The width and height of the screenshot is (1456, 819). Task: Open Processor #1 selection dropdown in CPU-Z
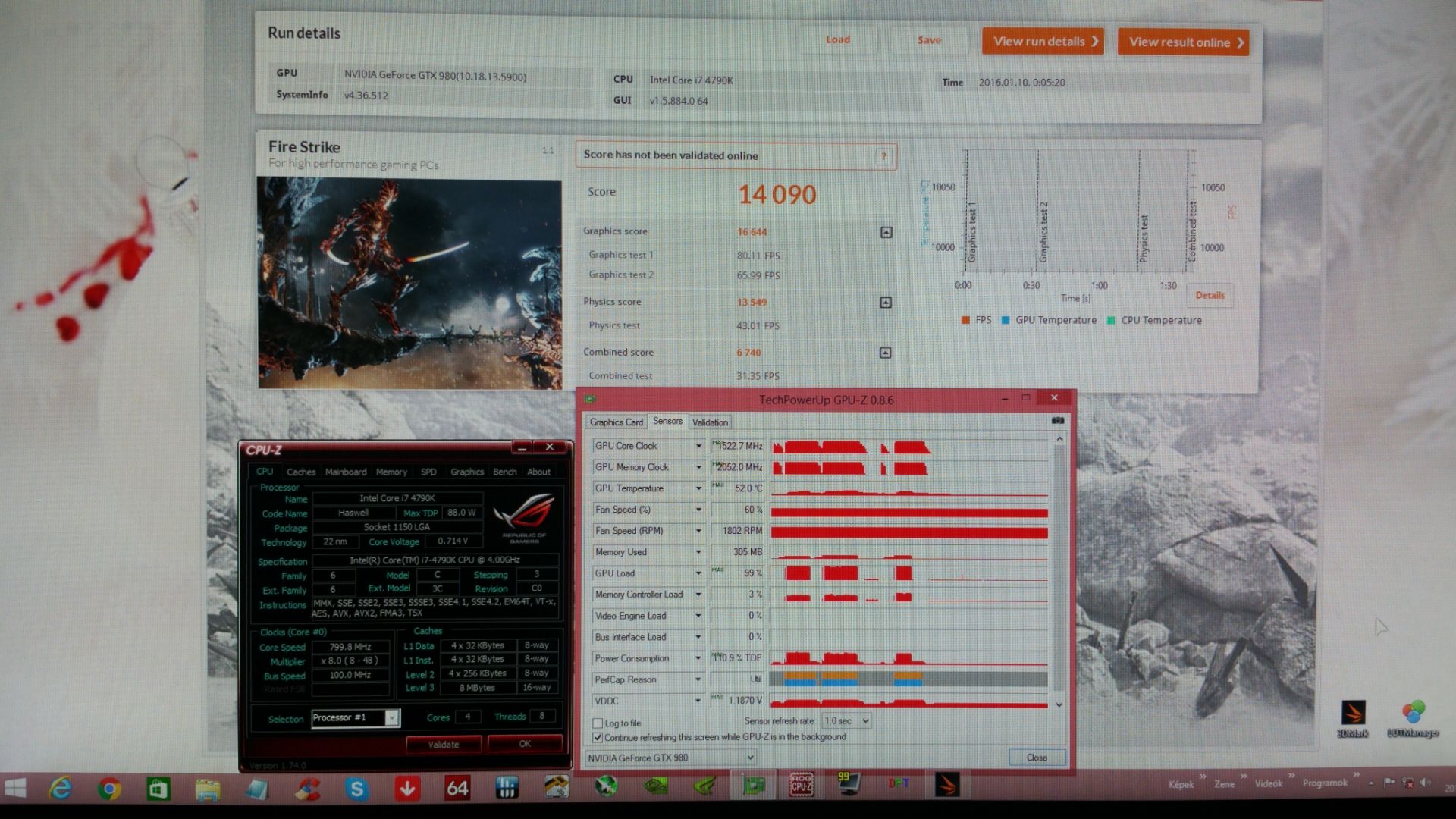356,717
